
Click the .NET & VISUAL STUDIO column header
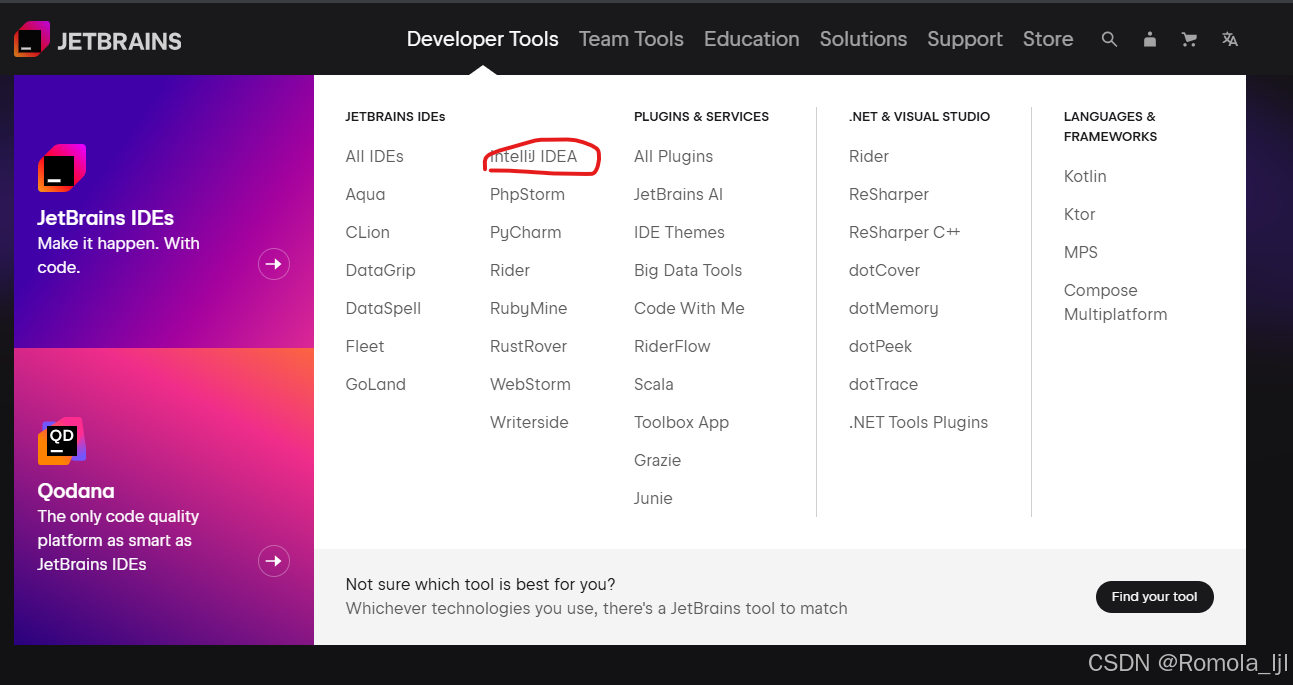(x=919, y=117)
